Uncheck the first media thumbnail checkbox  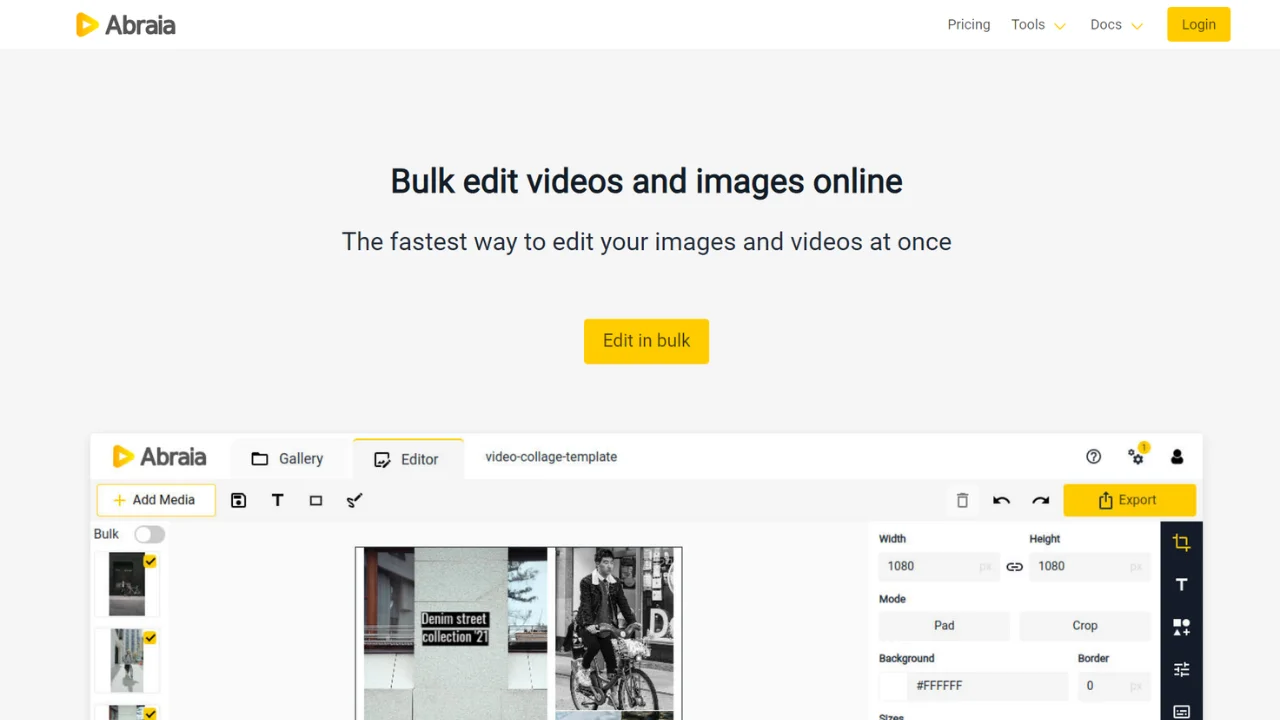coord(150,561)
